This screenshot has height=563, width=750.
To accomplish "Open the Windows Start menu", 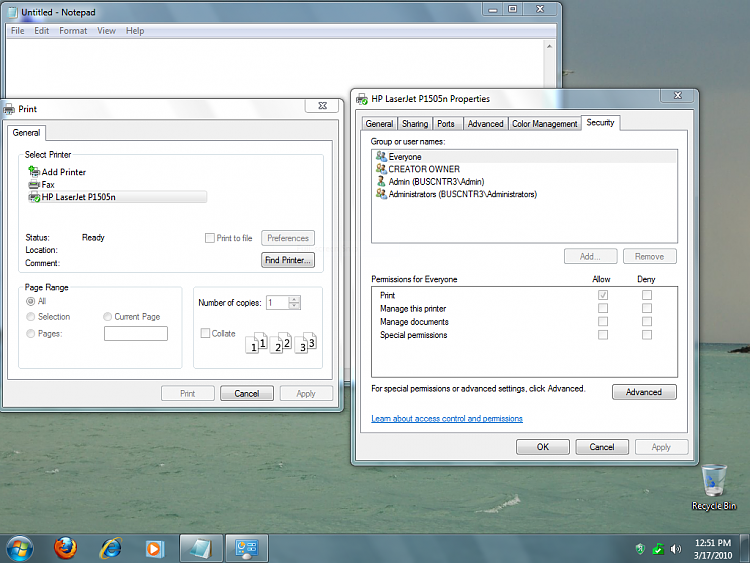I will pos(20,548).
